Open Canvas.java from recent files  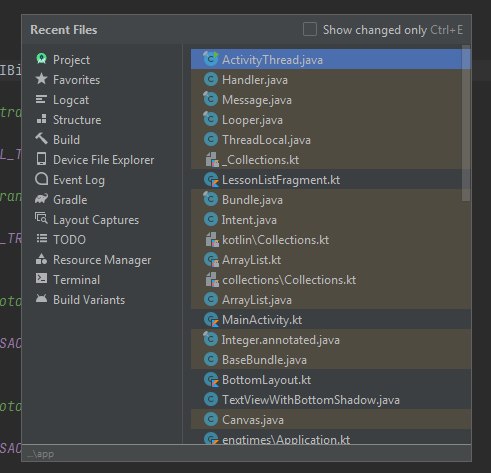tap(330, 419)
